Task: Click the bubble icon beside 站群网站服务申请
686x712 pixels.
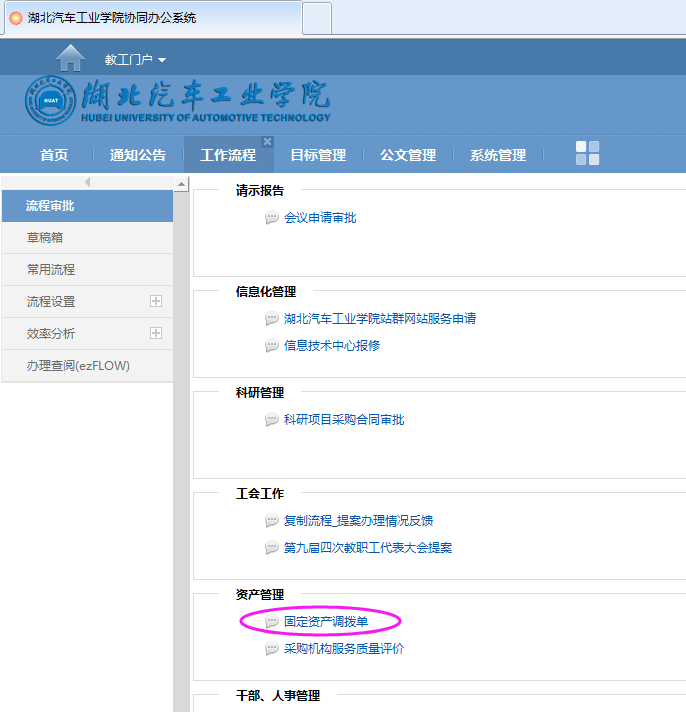Action: (271, 319)
